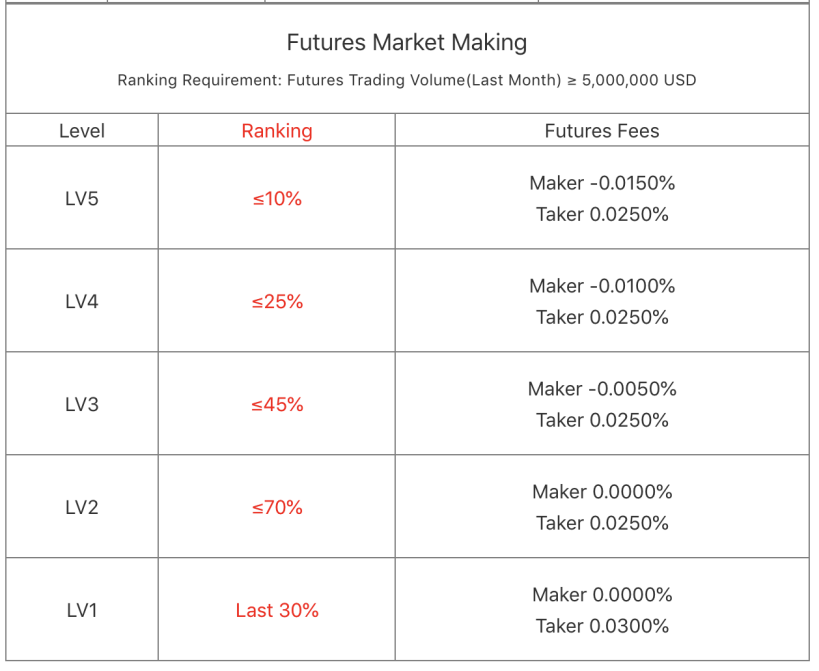The image size is (819, 671).
Task: Click the Maker -0.0050% fee text
Action: 602,389
